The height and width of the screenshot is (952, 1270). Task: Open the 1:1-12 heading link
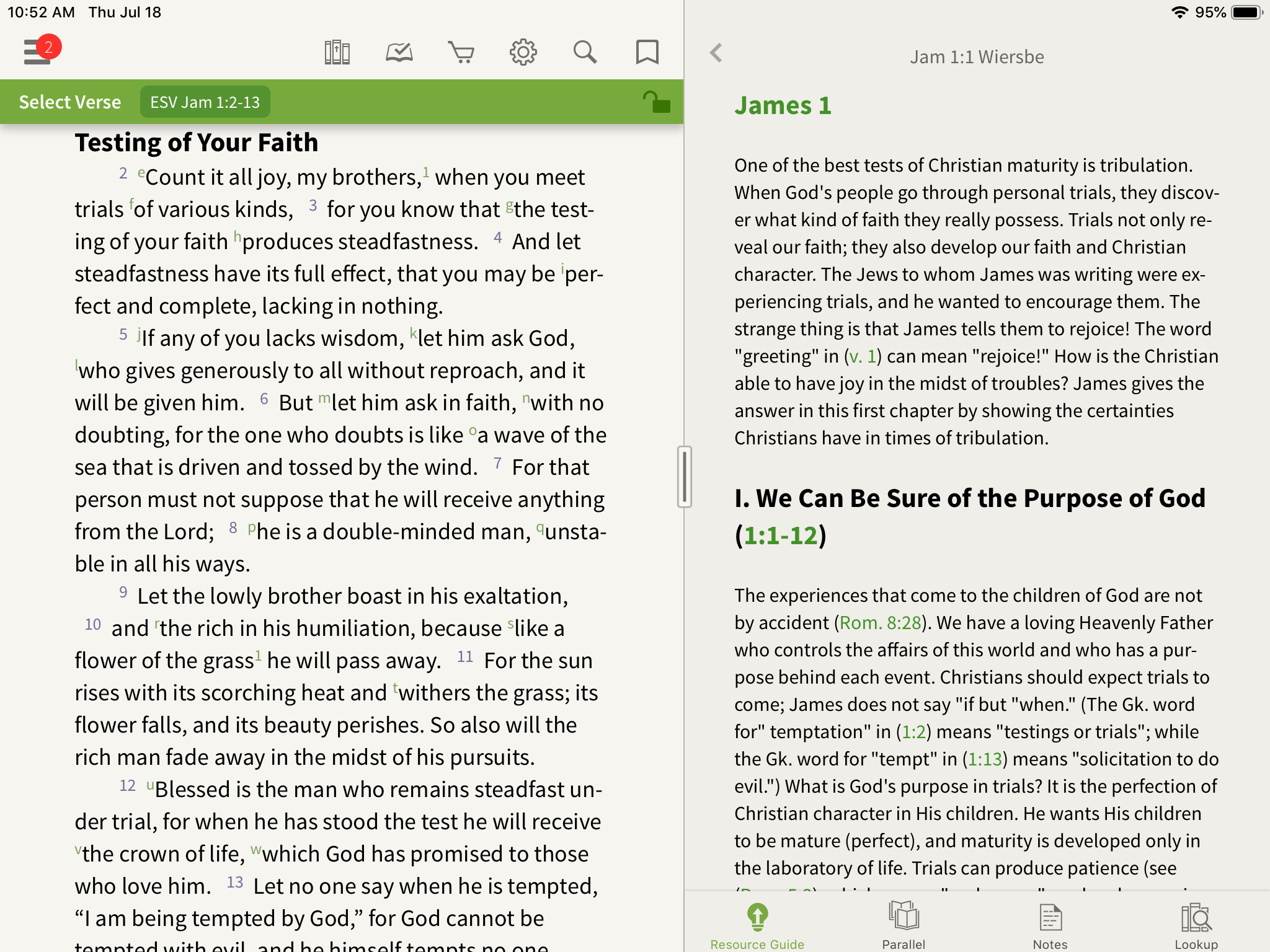781,535
